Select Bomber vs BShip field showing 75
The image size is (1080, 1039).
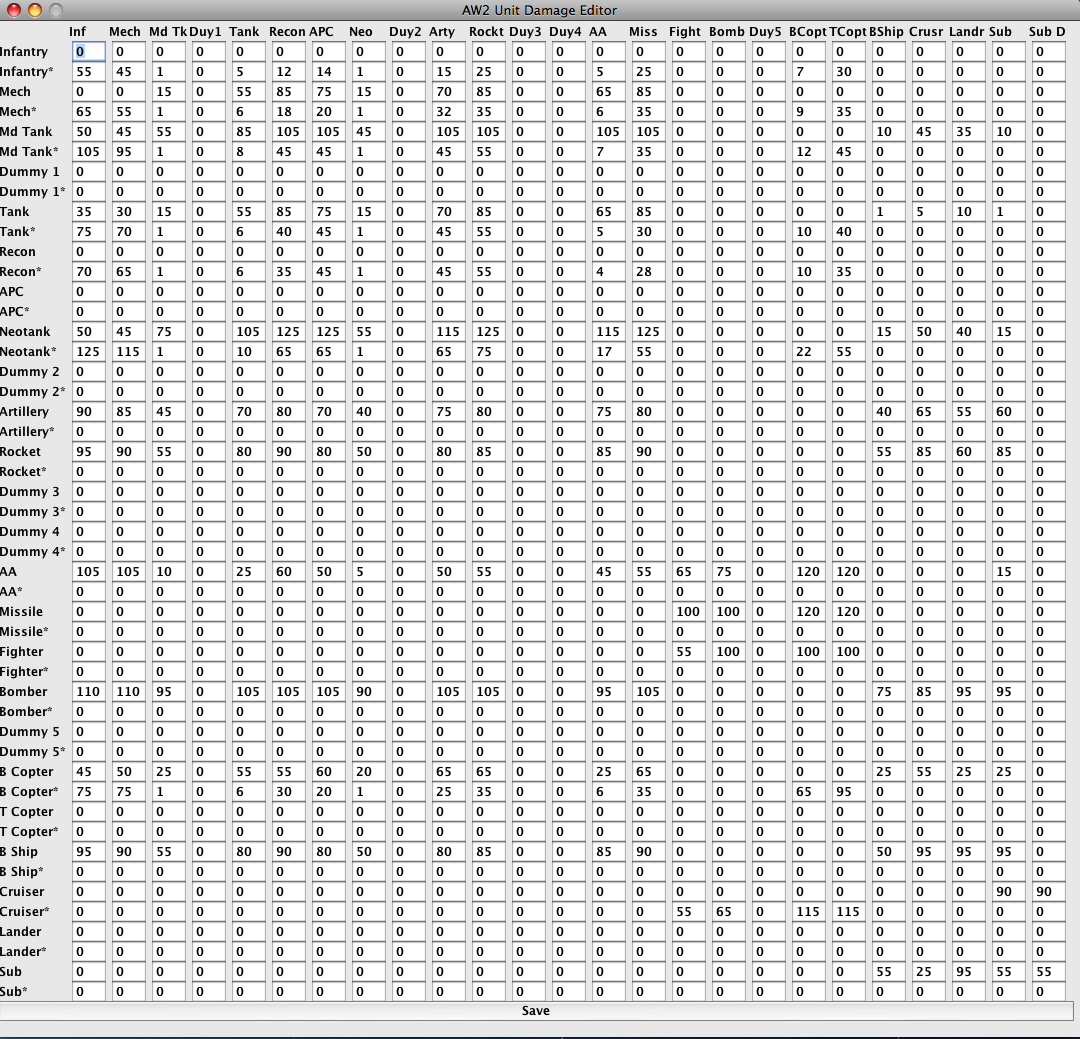pos(887,691)
